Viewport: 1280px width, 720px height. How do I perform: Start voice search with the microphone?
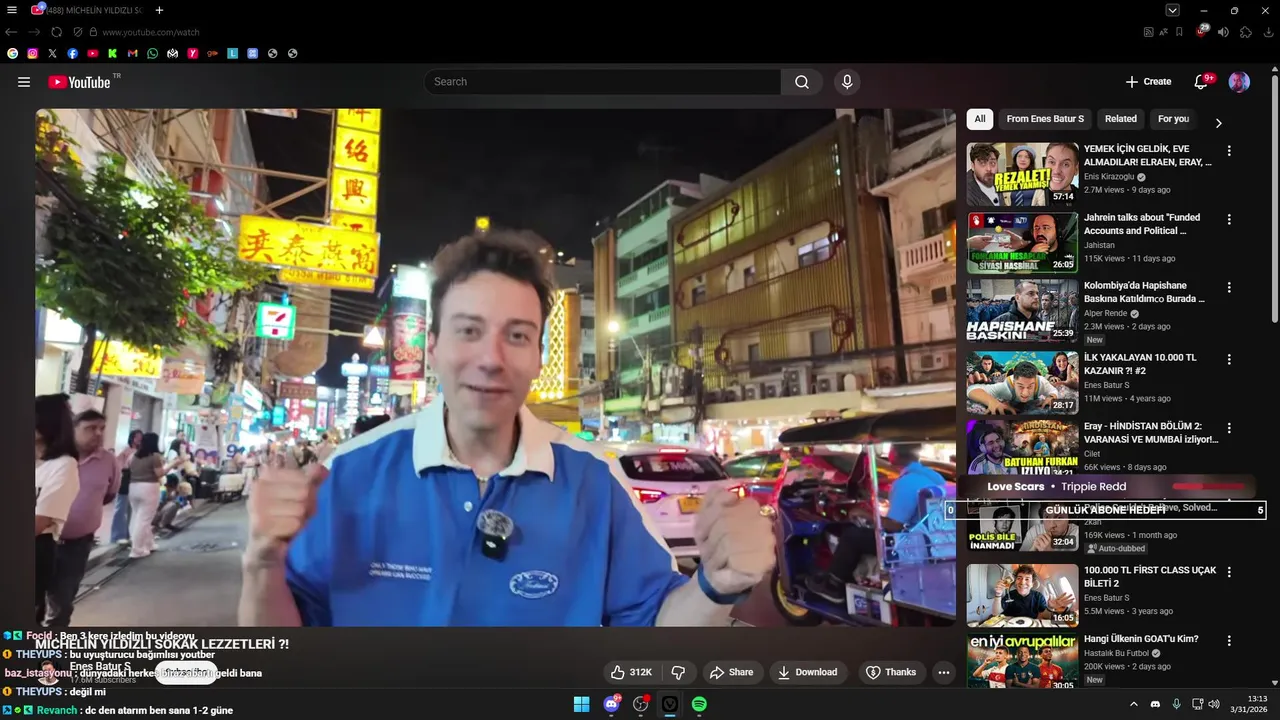(x=847, y=82)
